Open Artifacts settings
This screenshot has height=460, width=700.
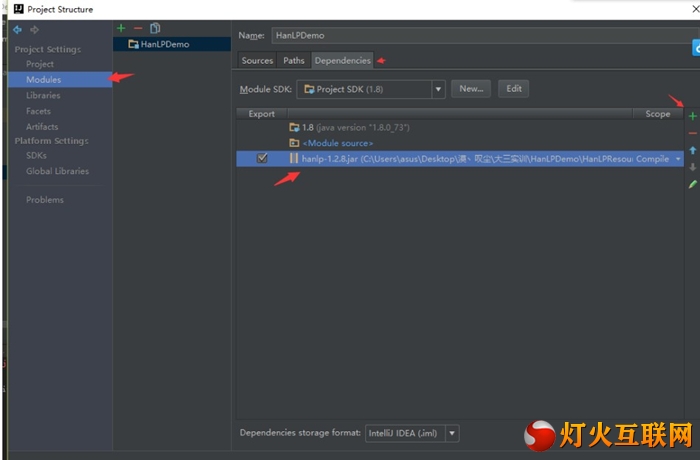42,126
